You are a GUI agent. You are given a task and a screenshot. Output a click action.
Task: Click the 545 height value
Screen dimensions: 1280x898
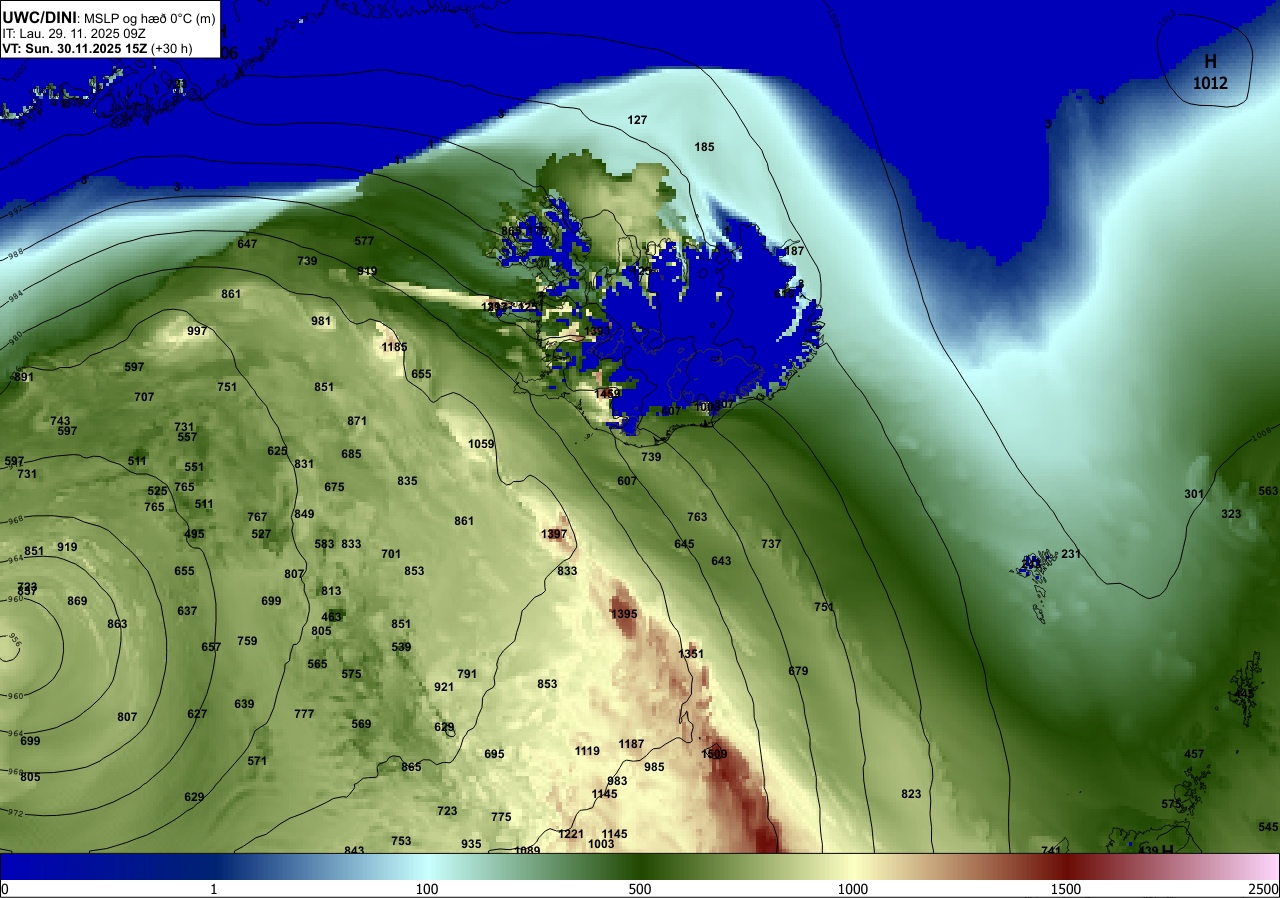click(1268, 827)
